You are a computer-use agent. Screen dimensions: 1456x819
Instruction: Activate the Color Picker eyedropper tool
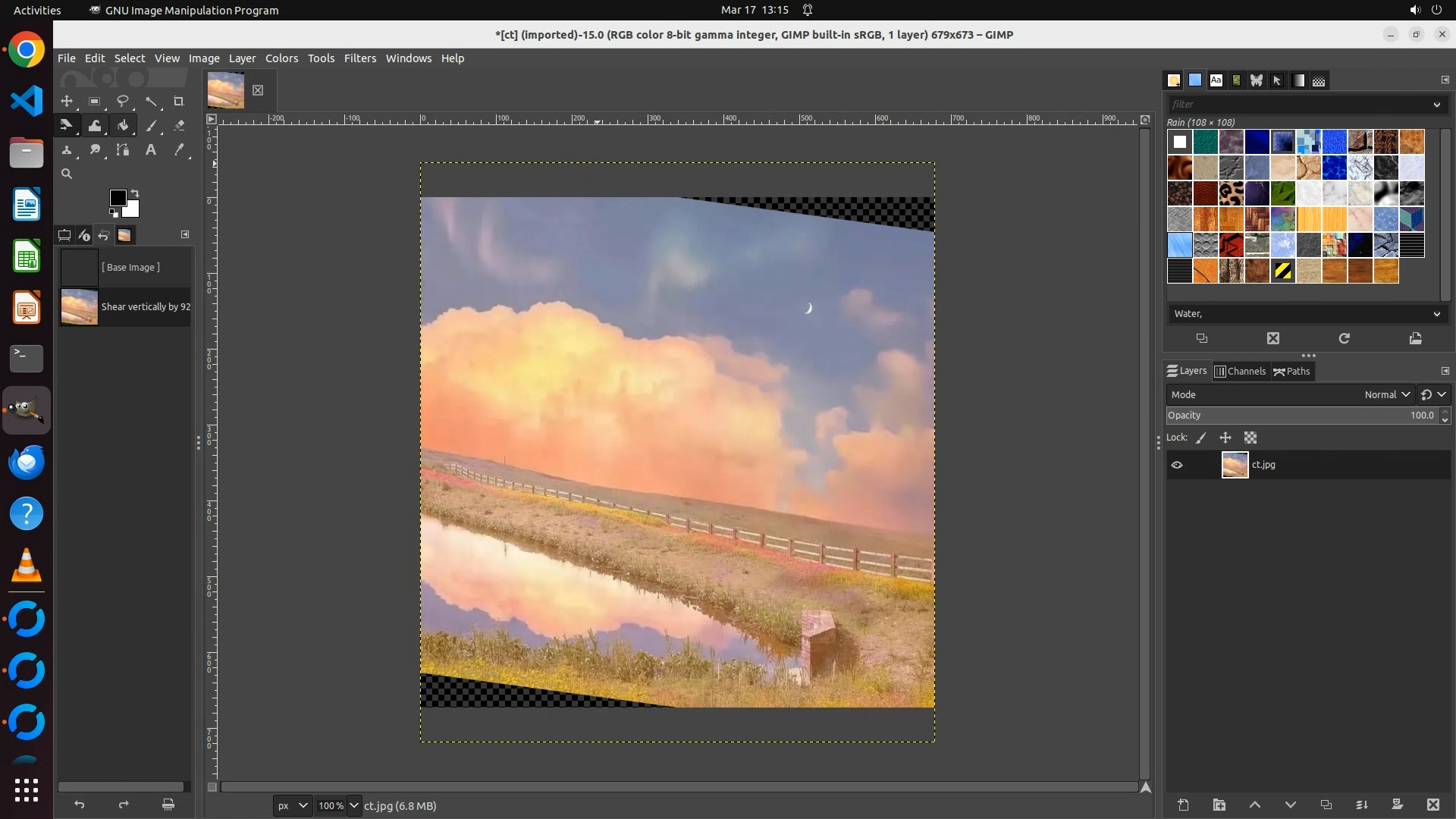point(179,150)
